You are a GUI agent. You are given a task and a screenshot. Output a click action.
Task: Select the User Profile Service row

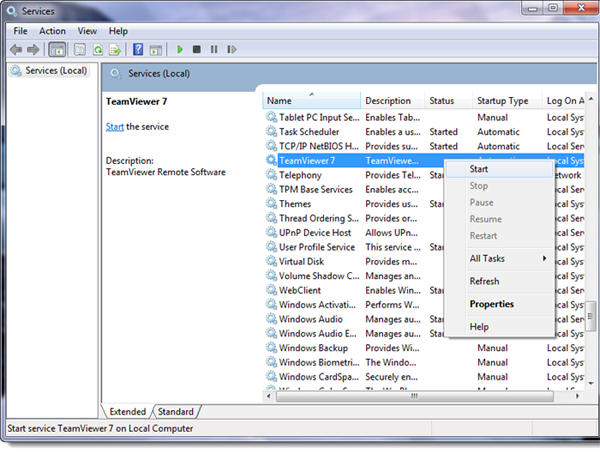(x=424, y=247)
